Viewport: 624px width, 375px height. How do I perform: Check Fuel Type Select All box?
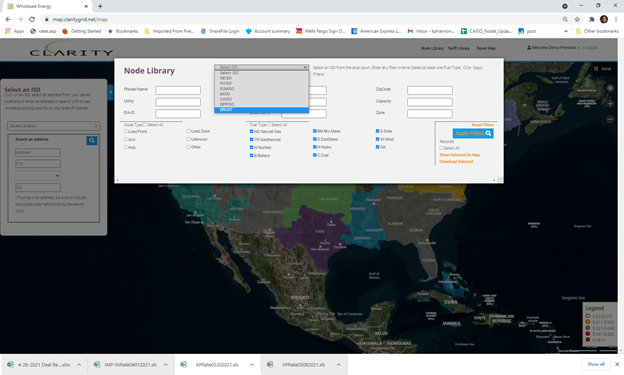269,125
